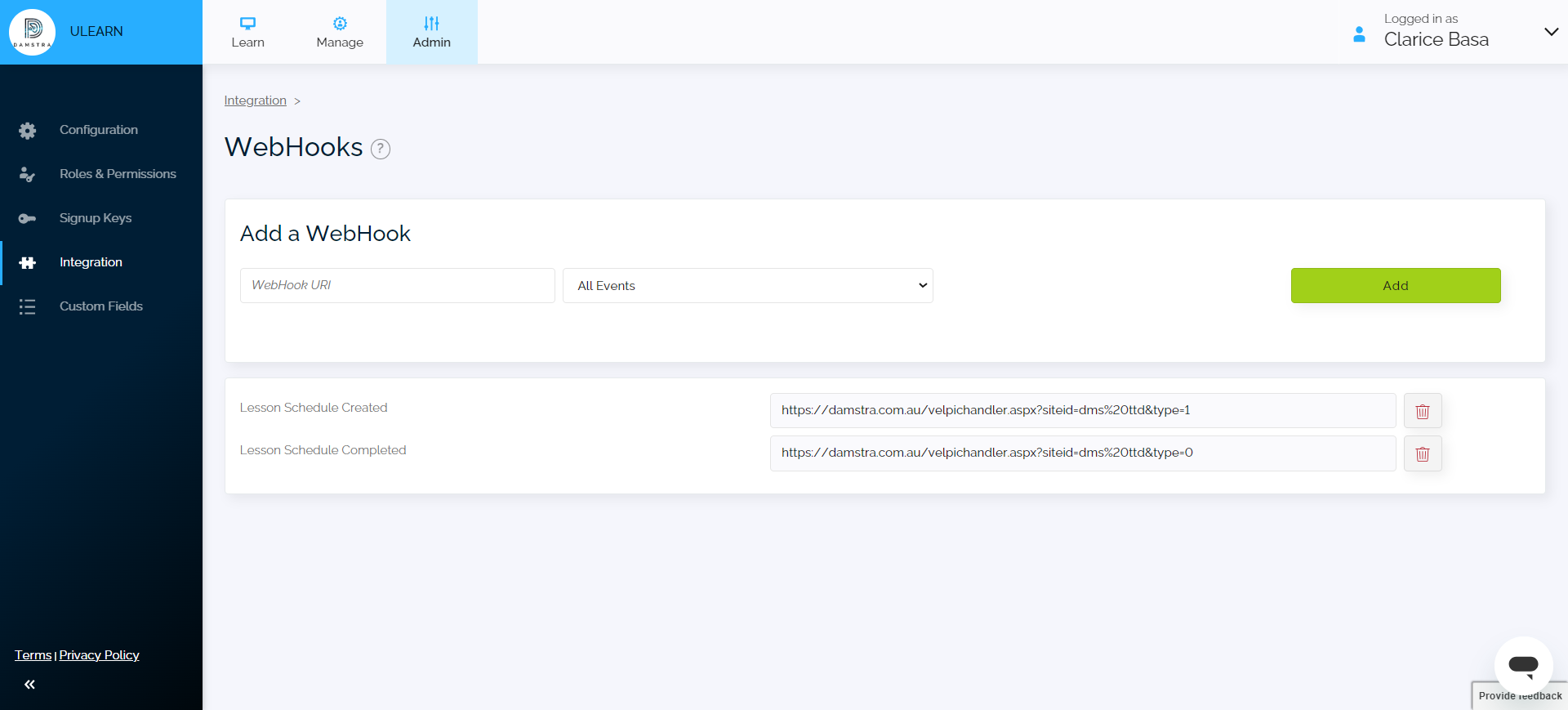Click the Clarice Basa user name

1437,40
